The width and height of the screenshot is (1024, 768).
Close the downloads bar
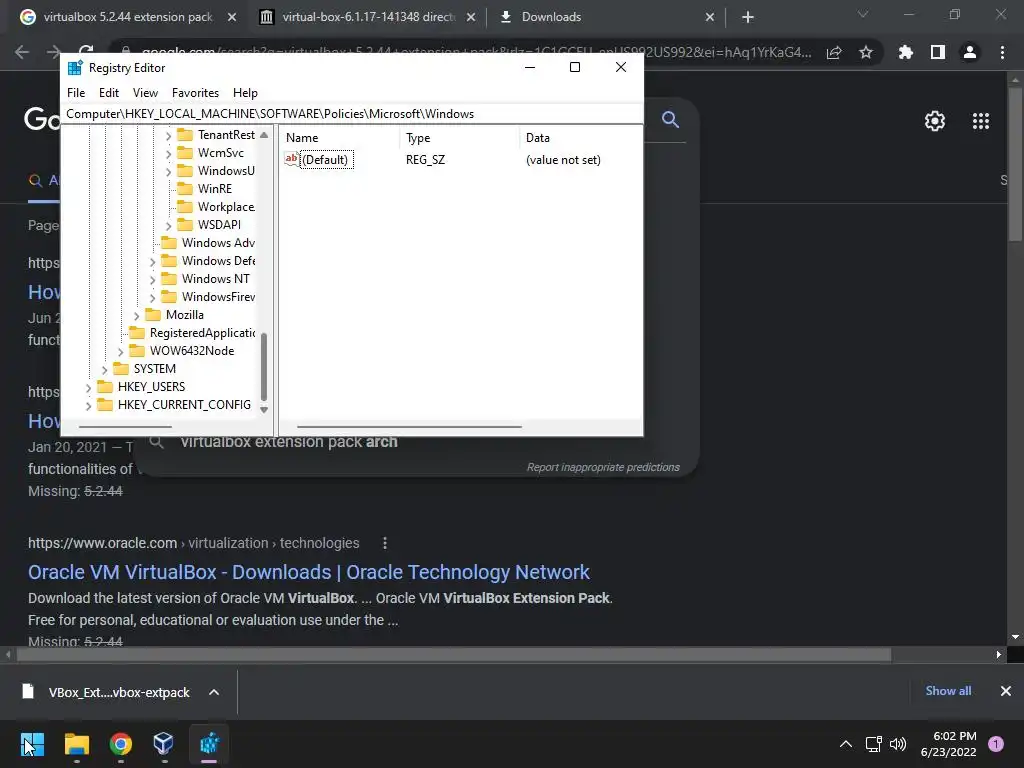[1006, 691]
